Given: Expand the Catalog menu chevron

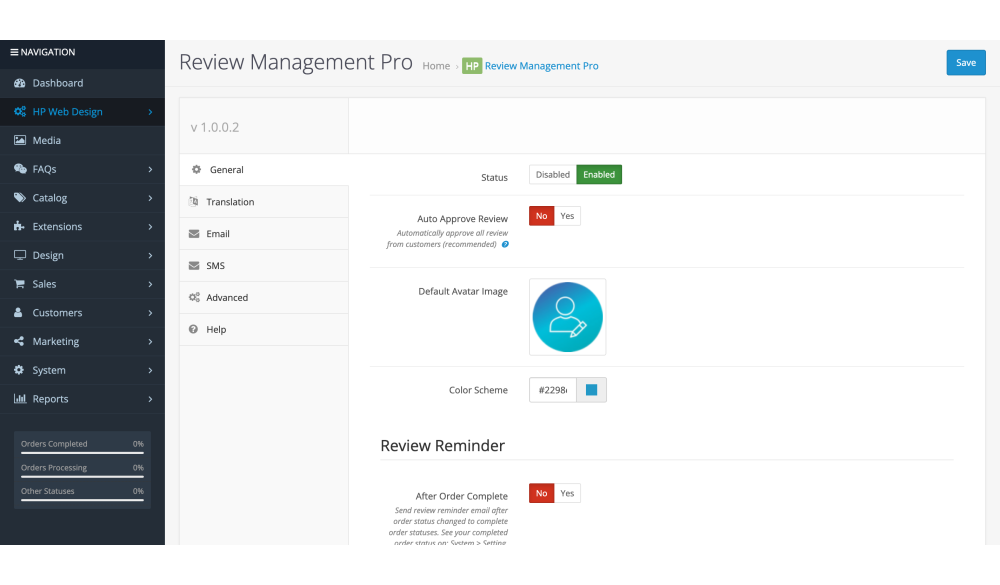Looking at the screenshot, I should point(150,198).
